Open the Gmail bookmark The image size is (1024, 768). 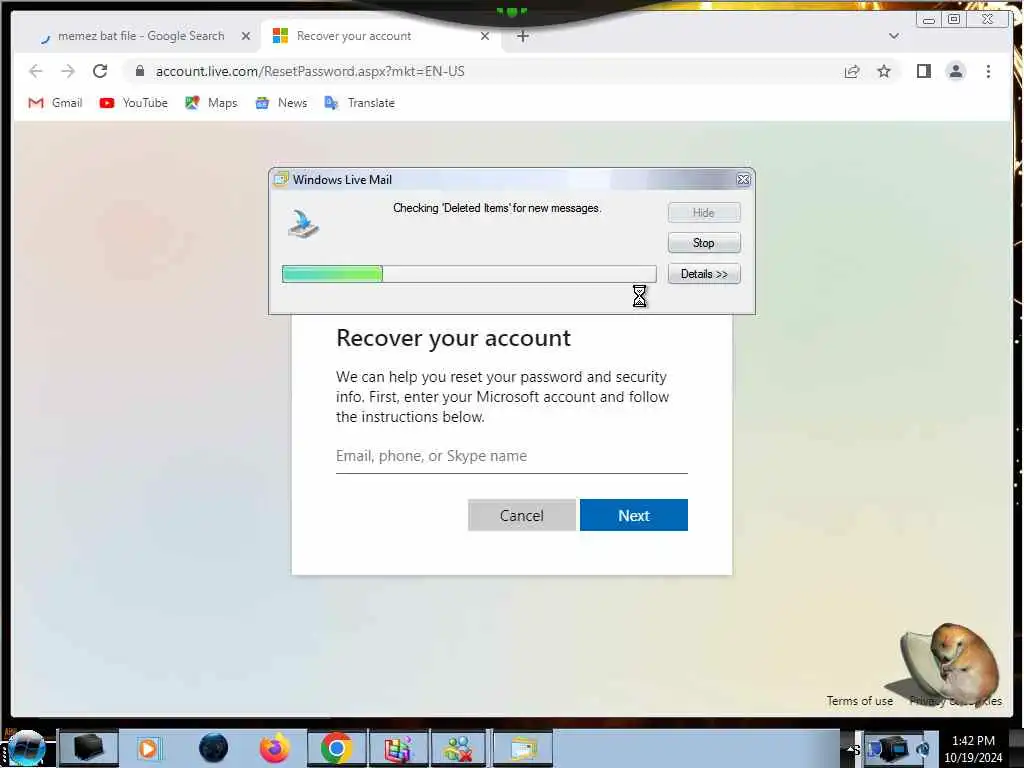(56, 103)
